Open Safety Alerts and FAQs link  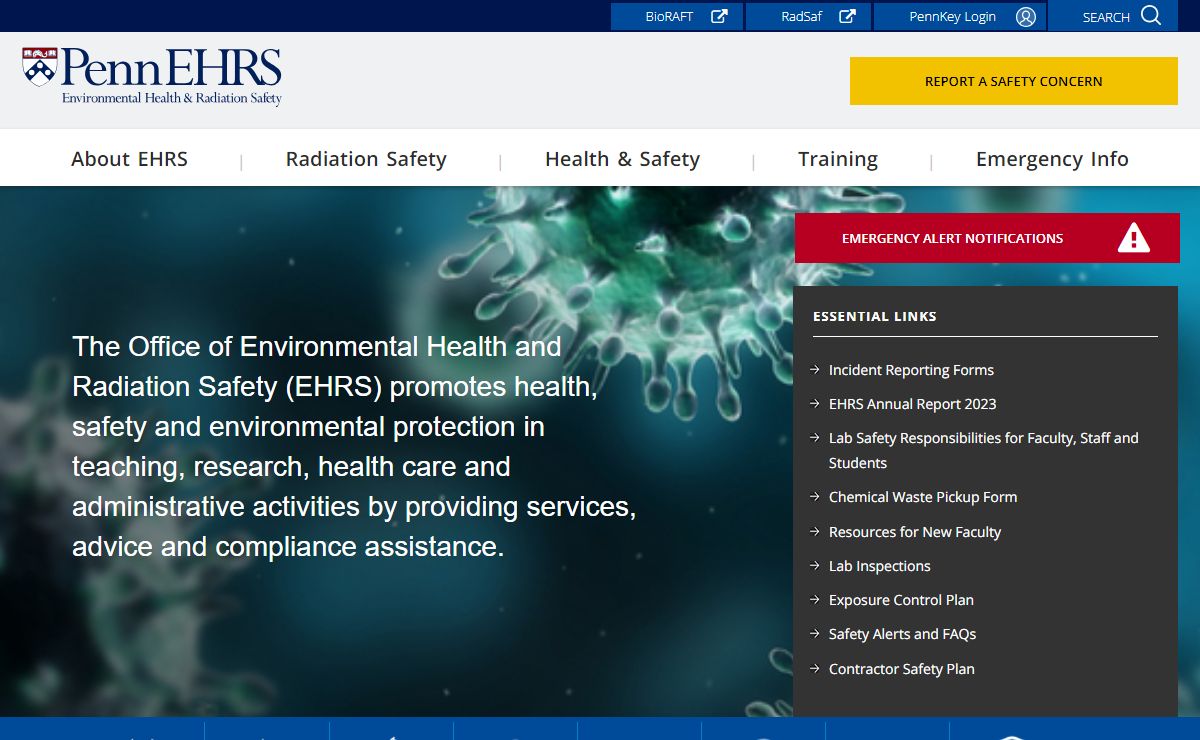coord(902,634)
